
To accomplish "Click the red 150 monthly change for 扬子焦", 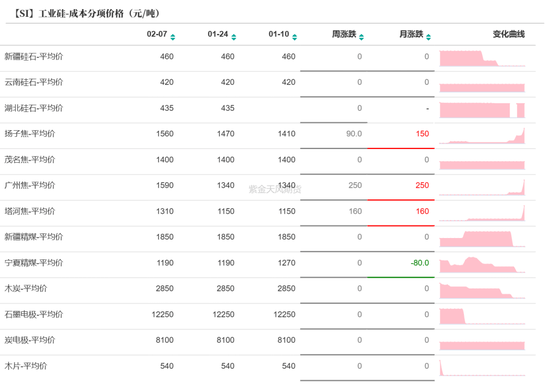I will pos(422,134).
